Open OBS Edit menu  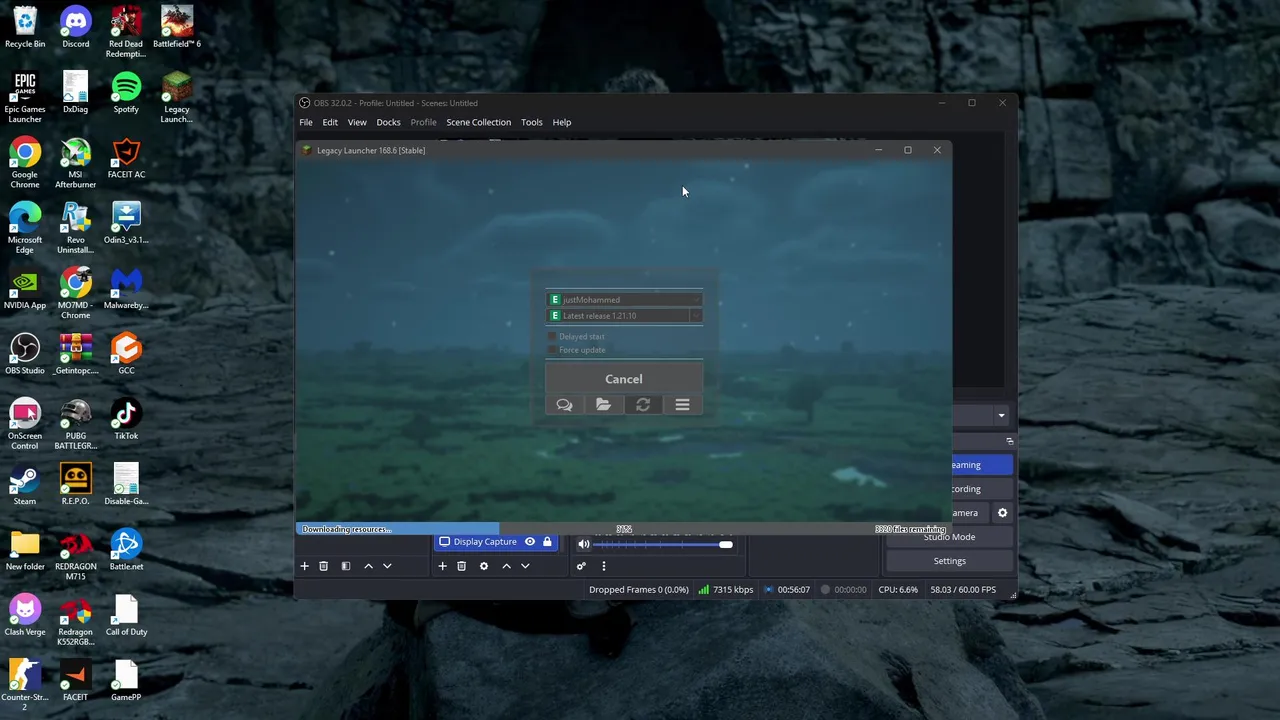coord(330,122)
